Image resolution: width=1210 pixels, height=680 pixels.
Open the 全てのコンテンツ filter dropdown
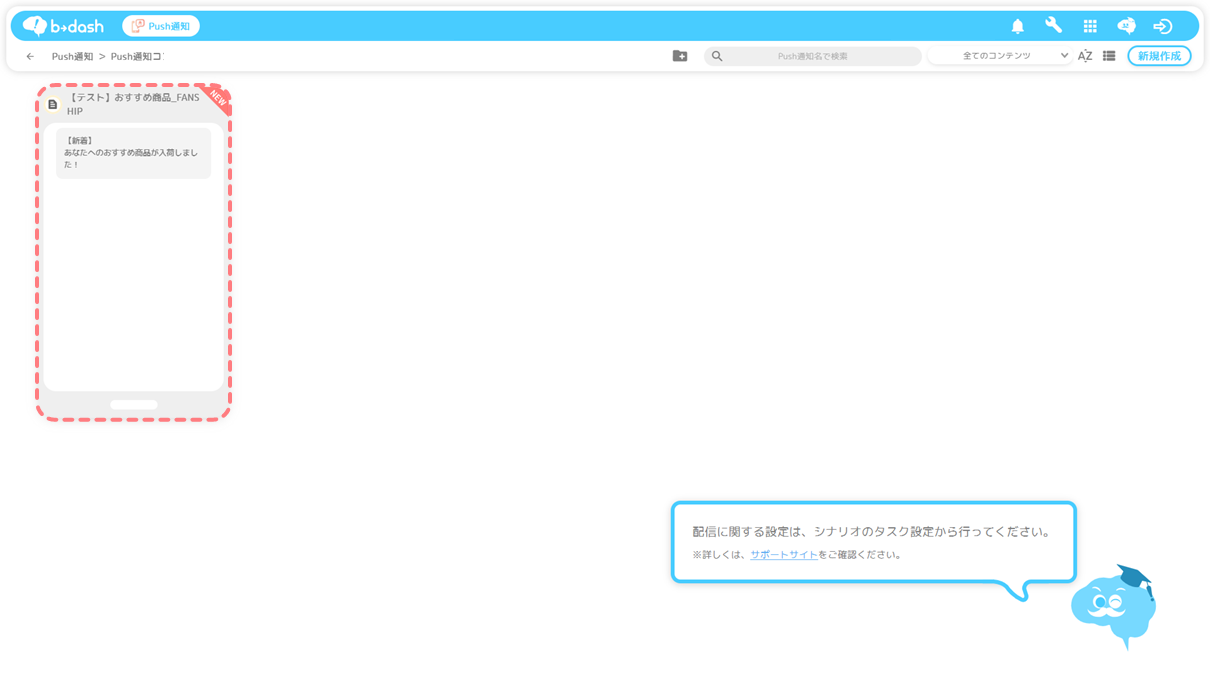tap(1000, 56)
